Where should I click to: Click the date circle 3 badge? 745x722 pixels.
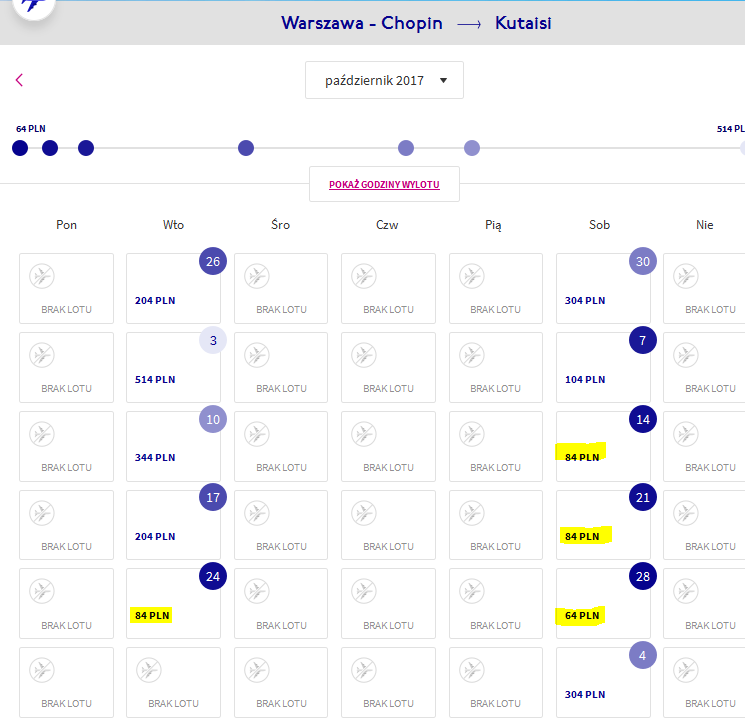coord(213,340)
